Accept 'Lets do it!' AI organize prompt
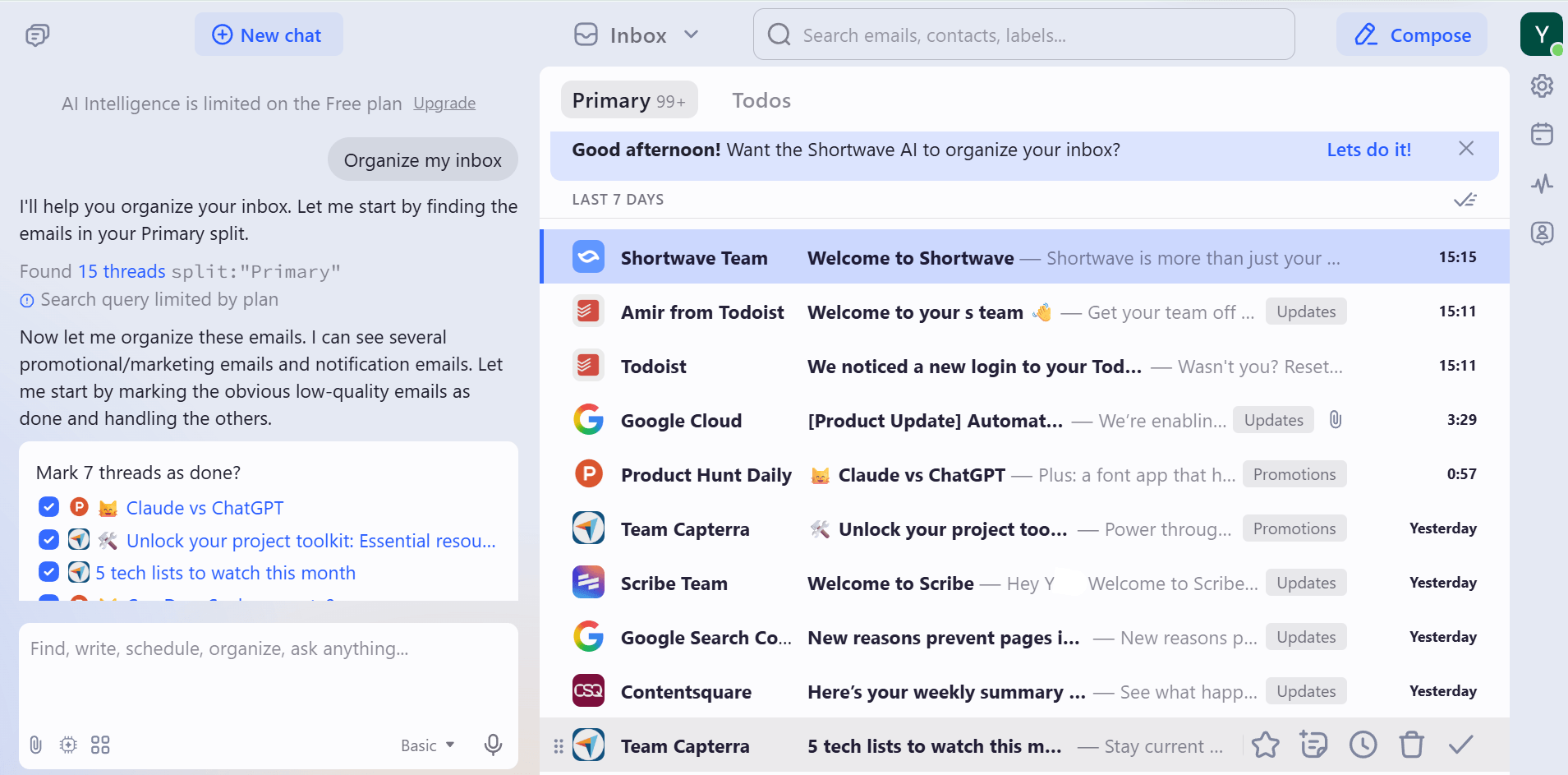 pyautogui.click(x=1368, y=150)
